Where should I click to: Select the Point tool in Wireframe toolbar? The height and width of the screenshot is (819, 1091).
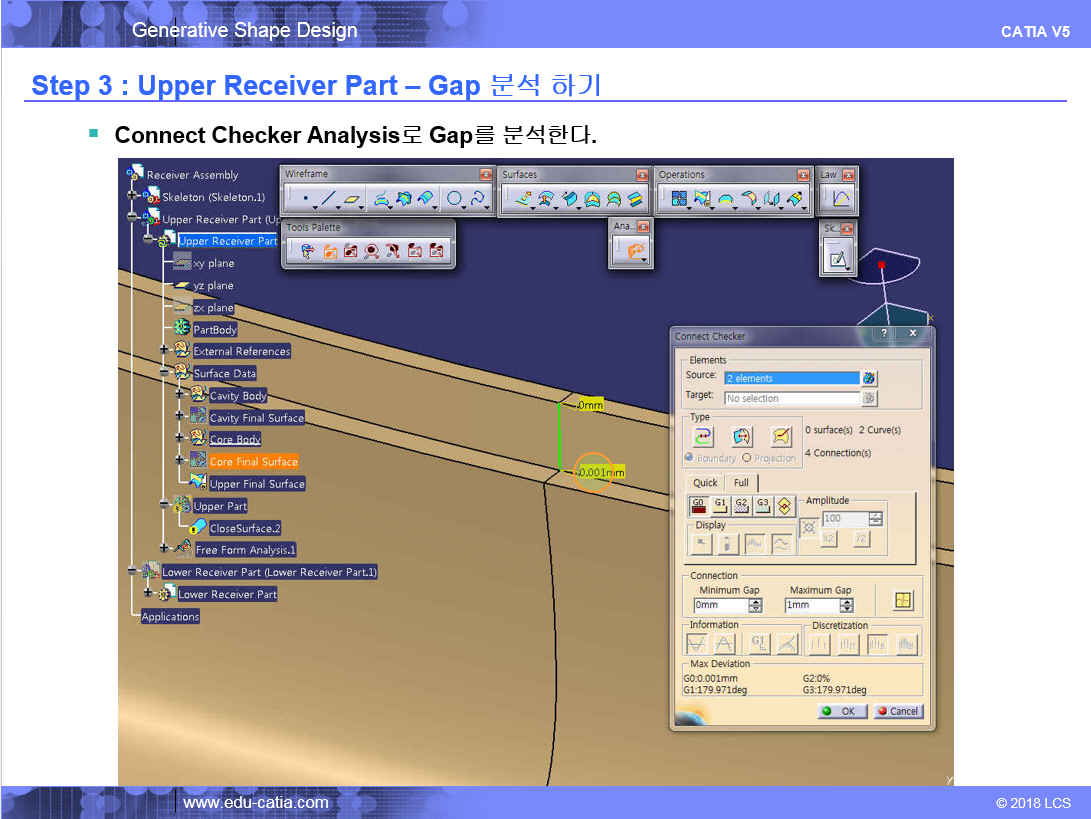pos(305,199)
